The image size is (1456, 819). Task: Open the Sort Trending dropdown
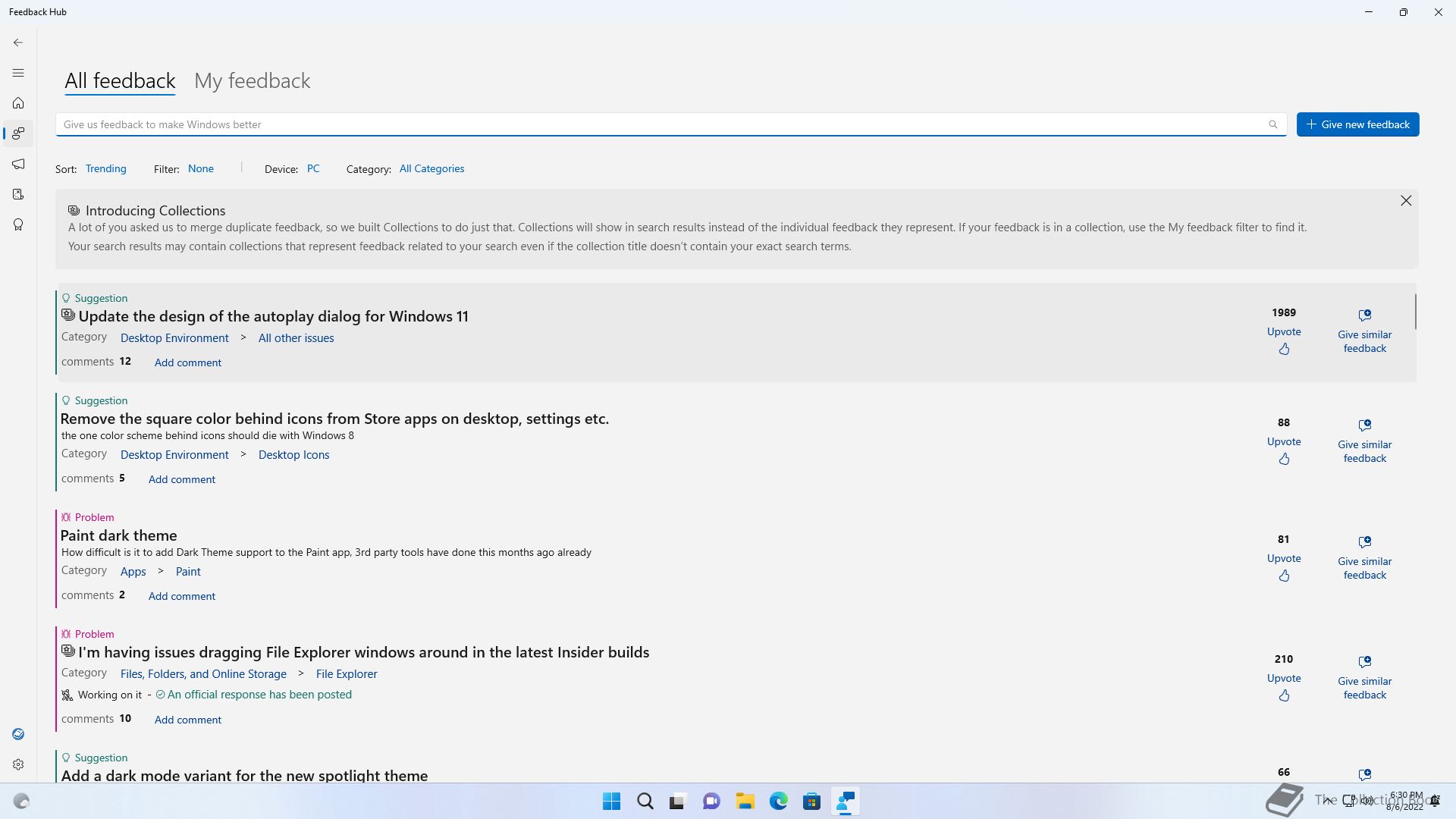pyautogui.click(x=106, y=168)
